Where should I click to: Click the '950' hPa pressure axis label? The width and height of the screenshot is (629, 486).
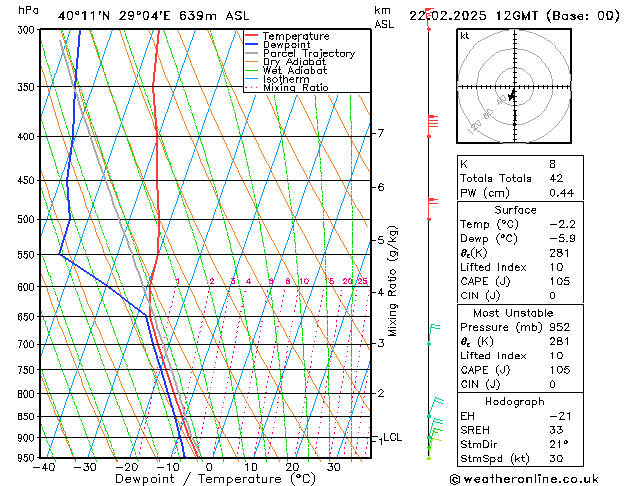28,458
